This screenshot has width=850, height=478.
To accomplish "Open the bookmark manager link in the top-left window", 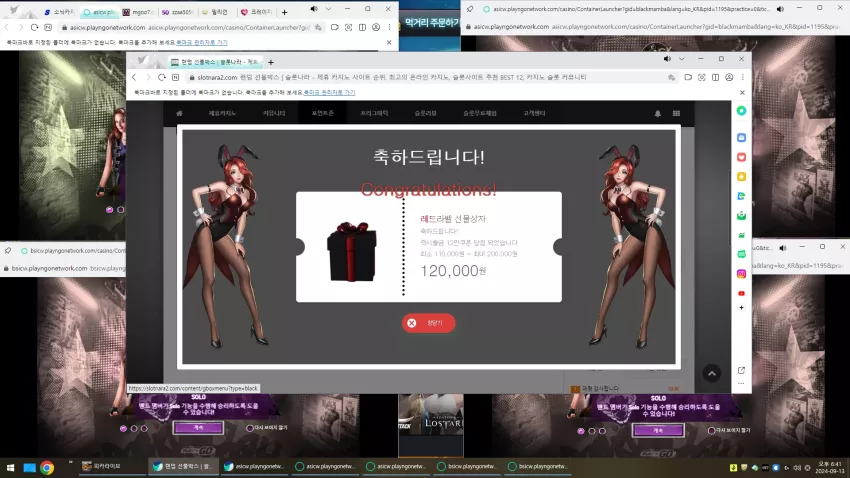I will coord(202,42).
